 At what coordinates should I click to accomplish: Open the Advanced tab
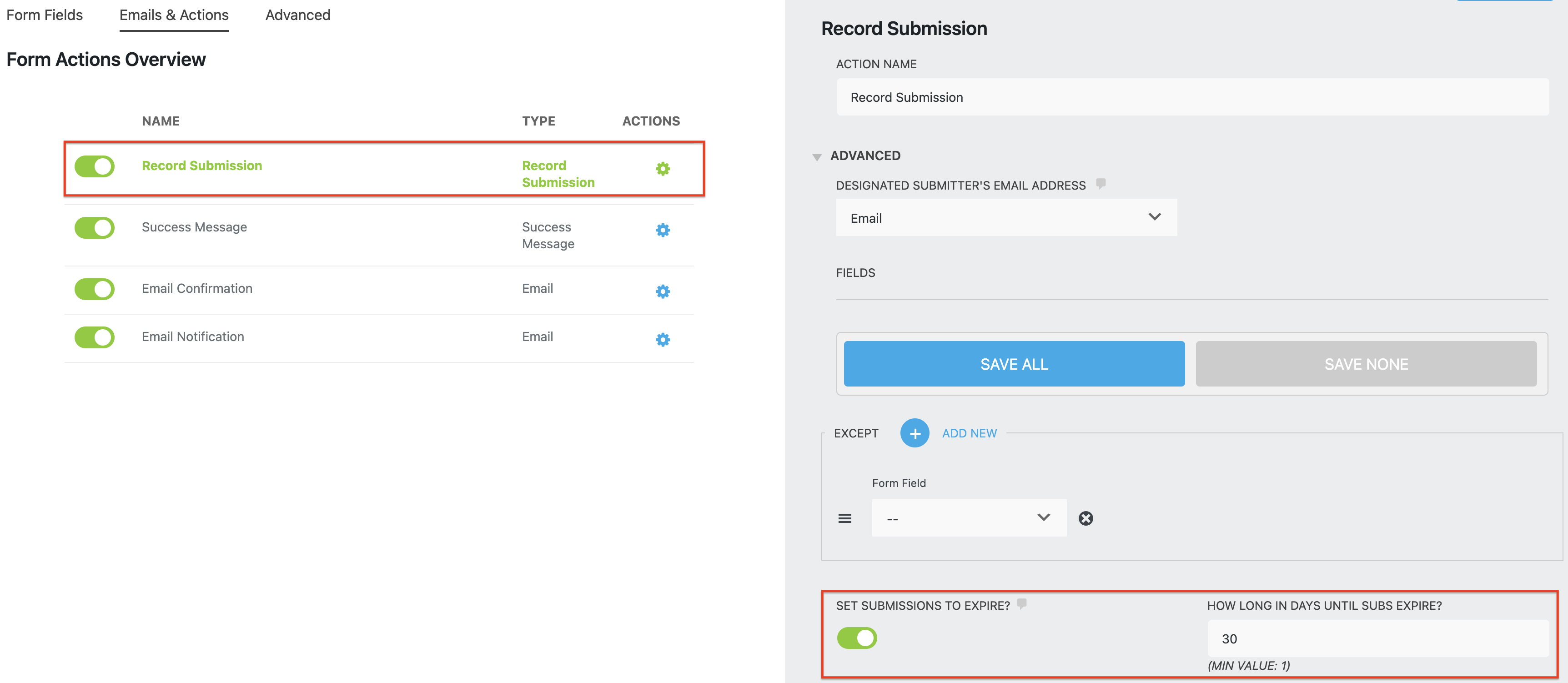297,15
